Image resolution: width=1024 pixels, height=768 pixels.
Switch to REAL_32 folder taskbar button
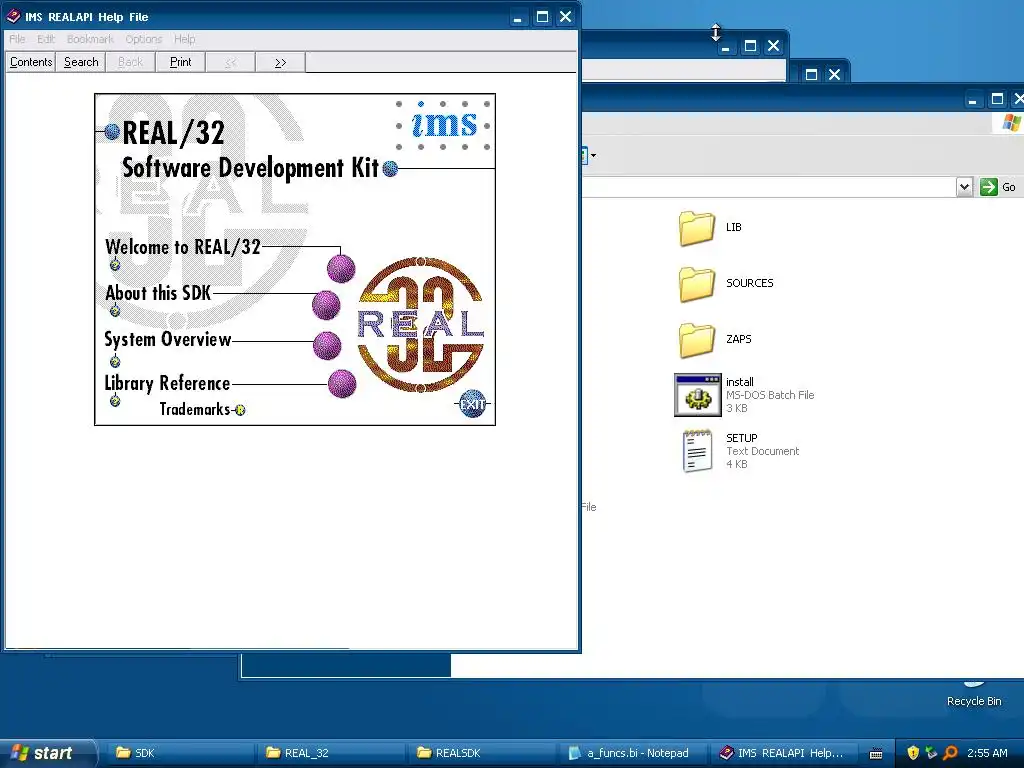pyautogui.click(x=332, y=753)
